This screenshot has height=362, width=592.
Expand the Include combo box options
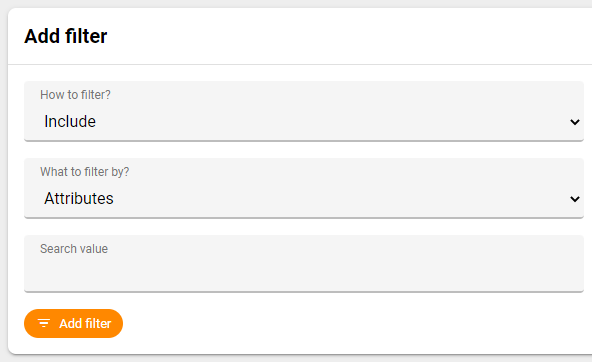coord(304,111)
